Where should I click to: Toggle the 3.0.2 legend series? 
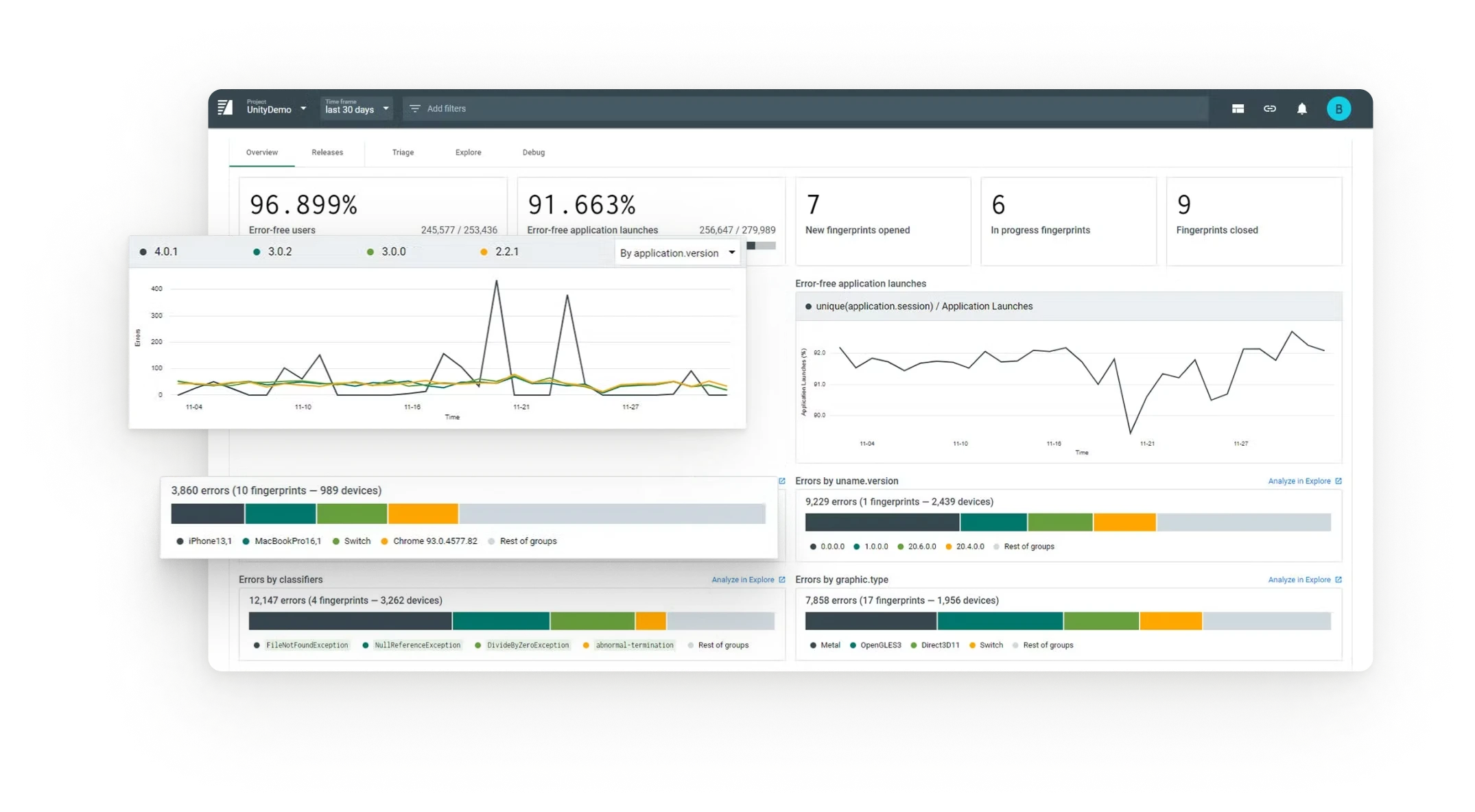(x=272, y=252)
